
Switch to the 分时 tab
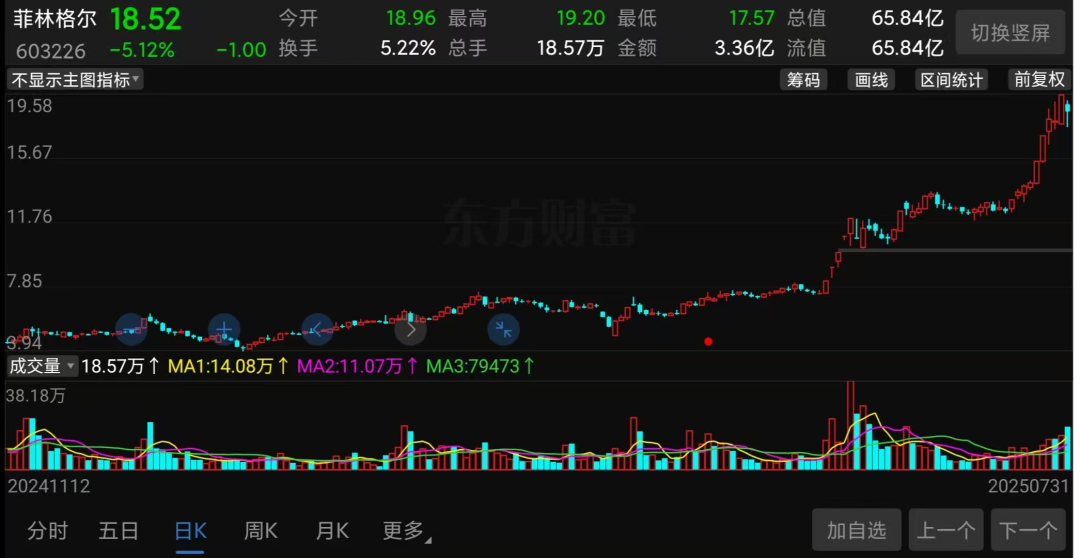(48, 530)
